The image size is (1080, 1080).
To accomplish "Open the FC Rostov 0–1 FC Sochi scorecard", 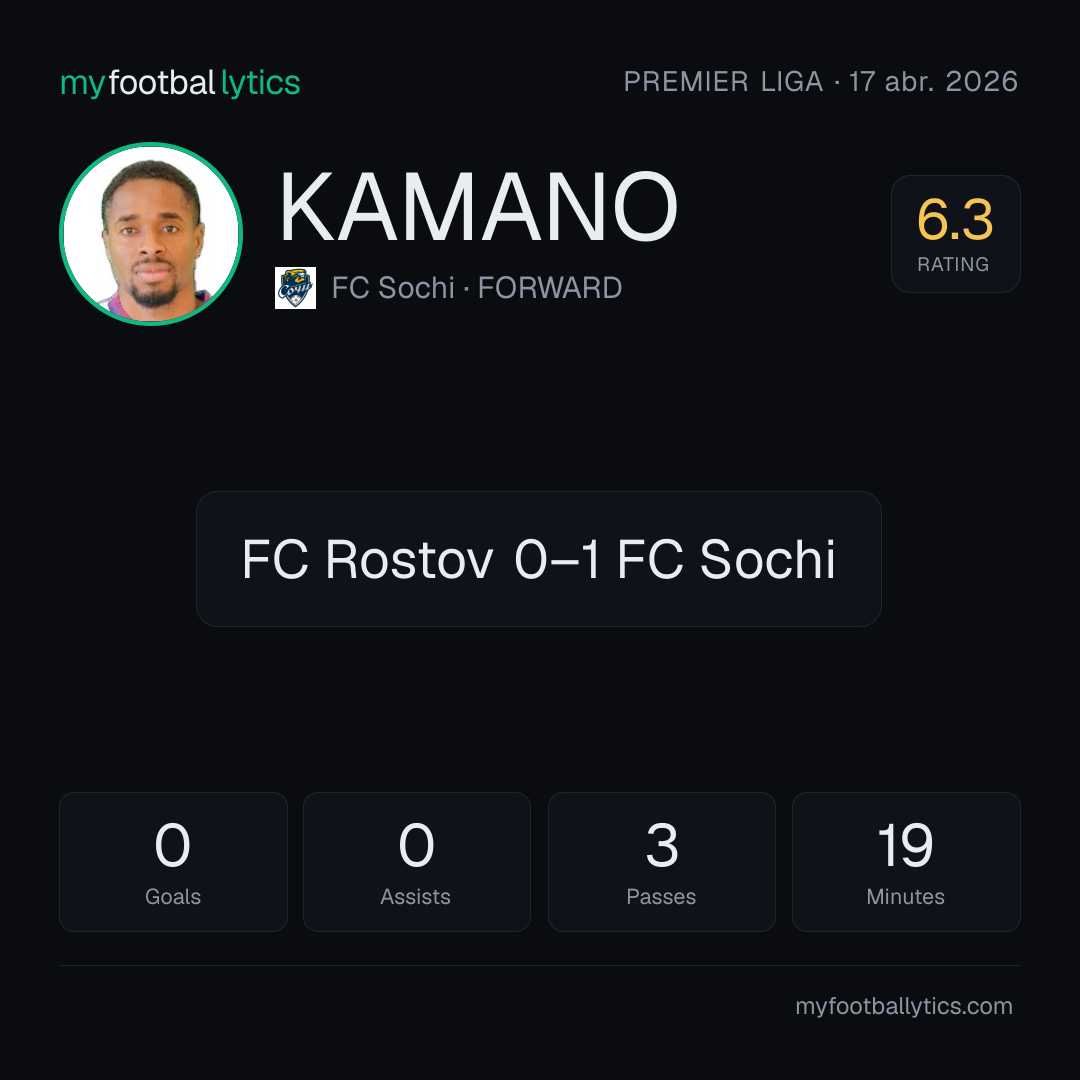I will click(x=539, y=559).
